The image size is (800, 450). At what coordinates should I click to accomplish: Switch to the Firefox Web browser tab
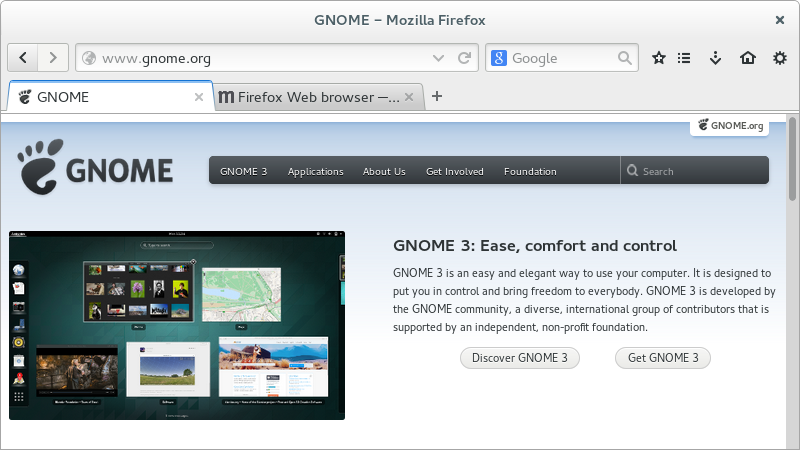pos(318,97)
